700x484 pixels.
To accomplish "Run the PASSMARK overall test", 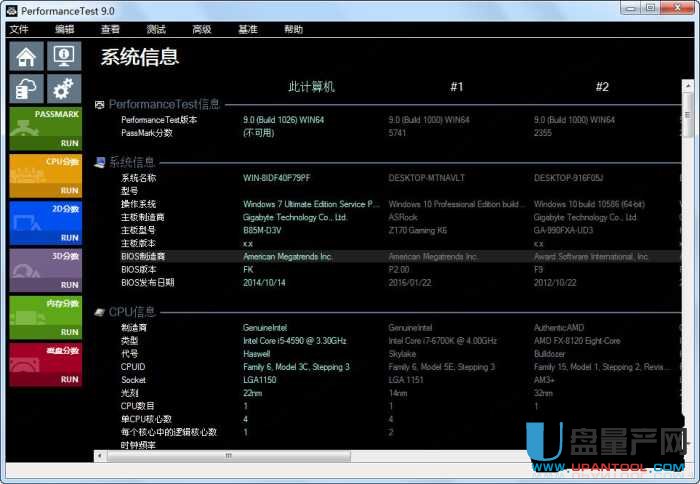I will pyautogui.click(x=69, y=143).
